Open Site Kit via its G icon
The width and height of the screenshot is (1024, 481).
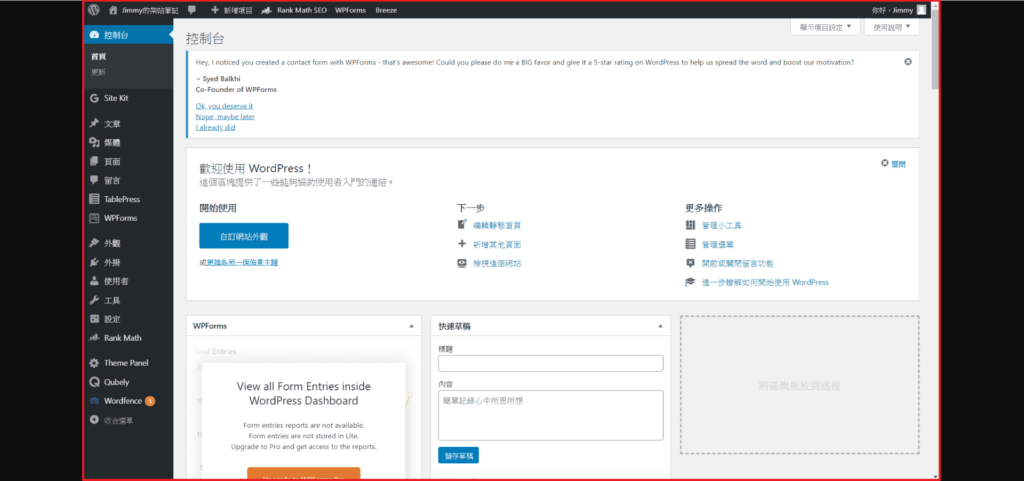tap(94, 98)
